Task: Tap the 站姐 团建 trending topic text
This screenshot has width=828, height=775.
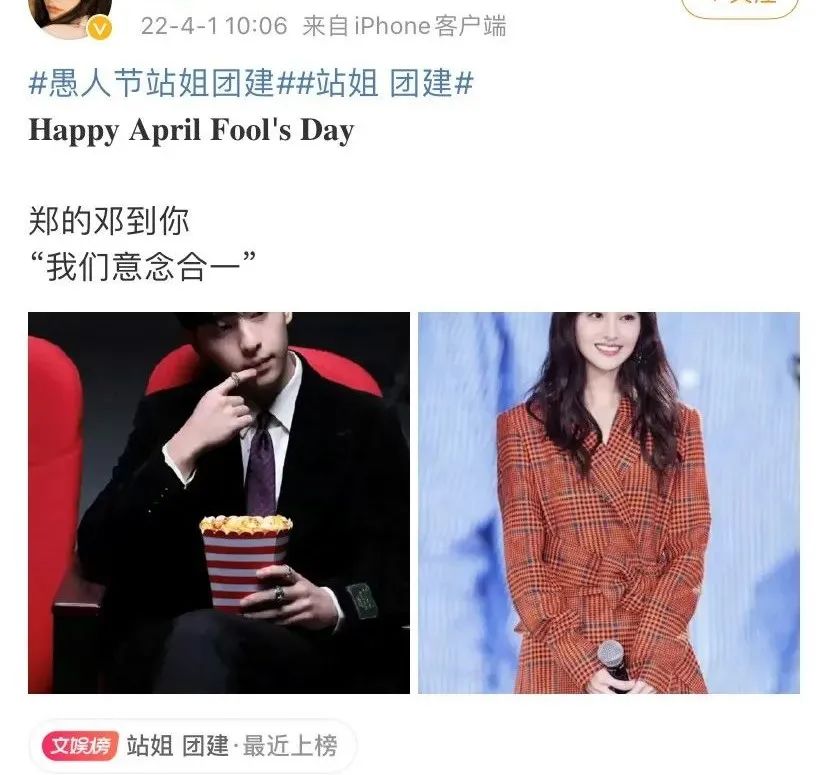Action: coord(177,746)
